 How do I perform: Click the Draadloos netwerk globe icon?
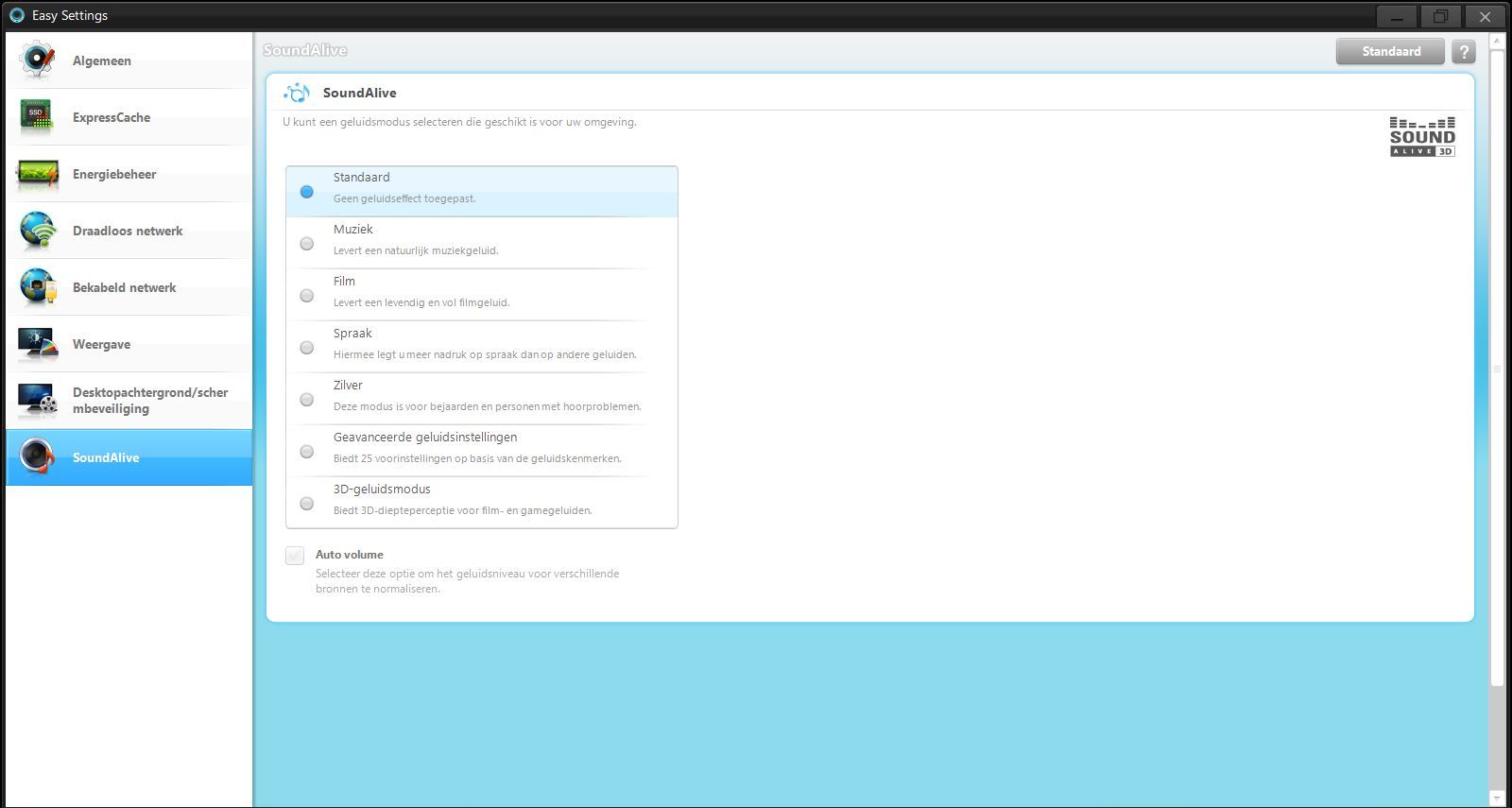[38, 231]
